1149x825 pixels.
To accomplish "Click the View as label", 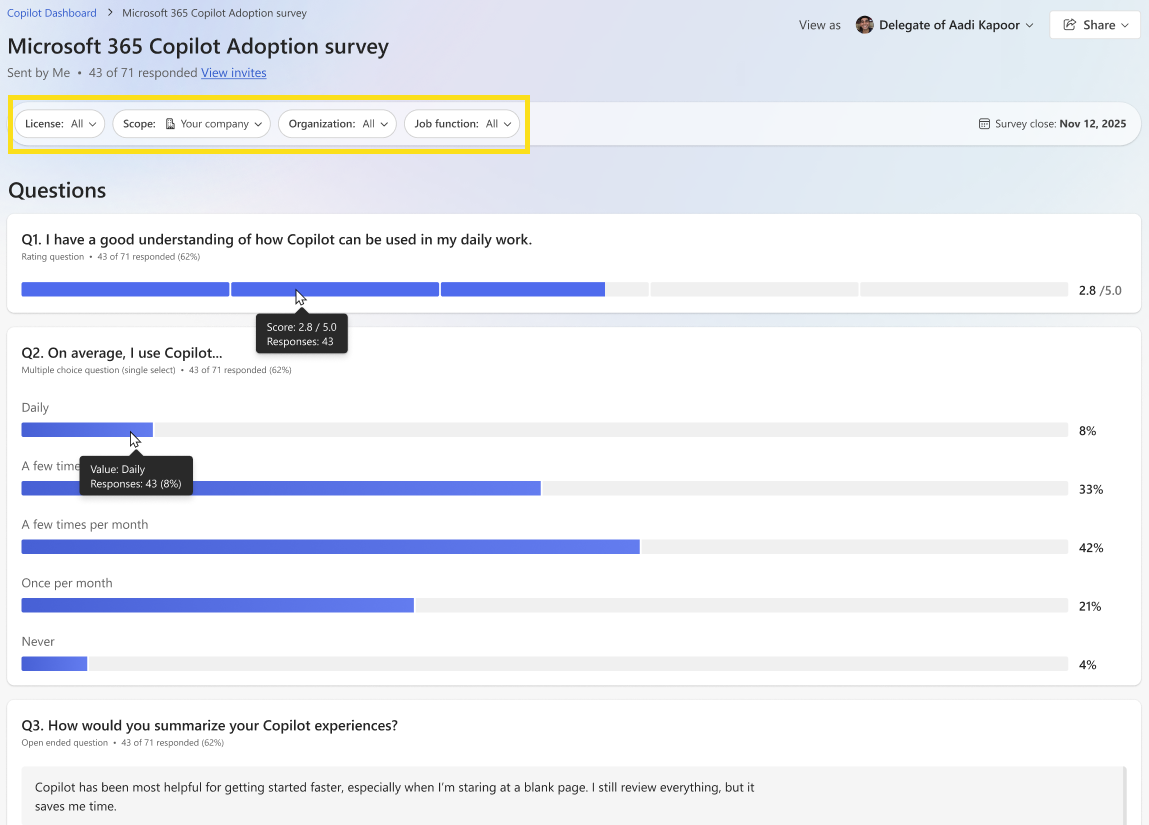I will click(820, 25).
